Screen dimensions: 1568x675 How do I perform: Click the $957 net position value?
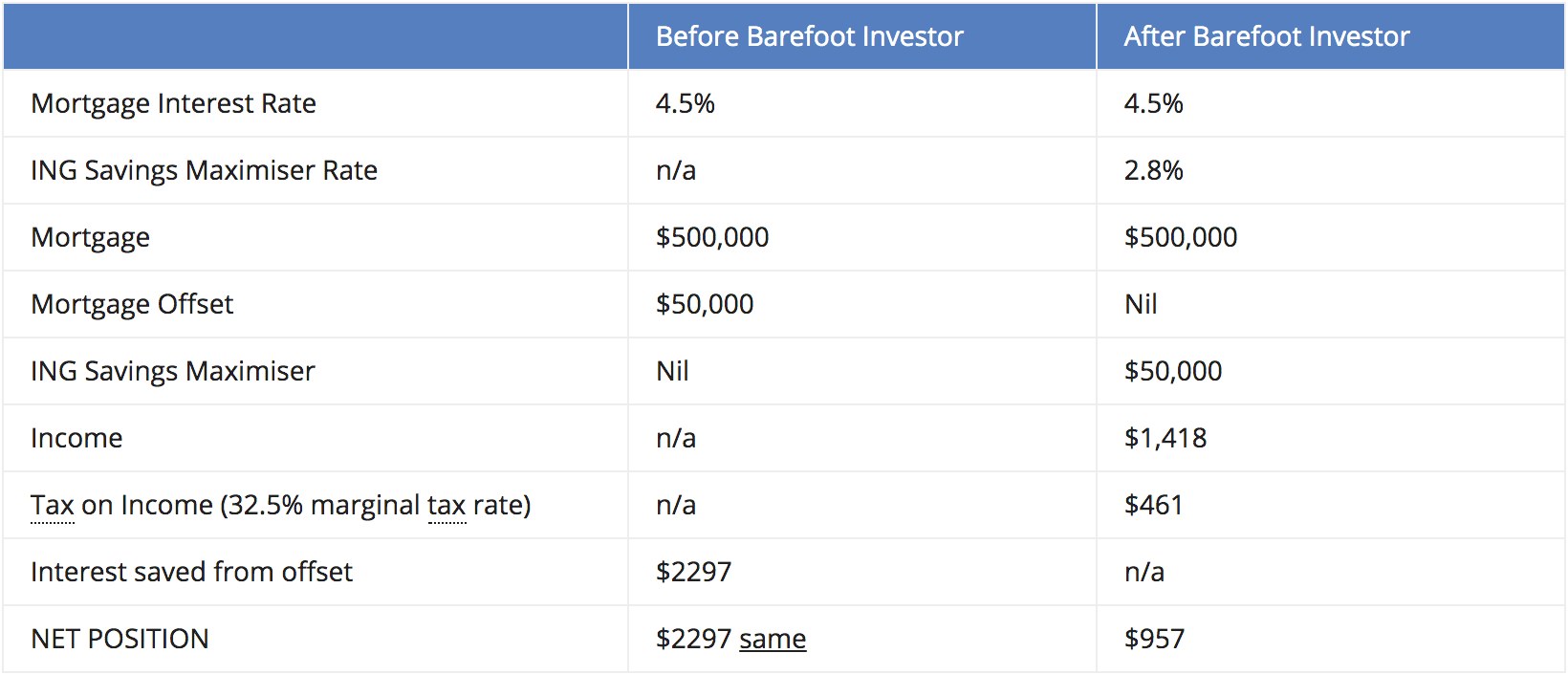tap(1154, 639)
